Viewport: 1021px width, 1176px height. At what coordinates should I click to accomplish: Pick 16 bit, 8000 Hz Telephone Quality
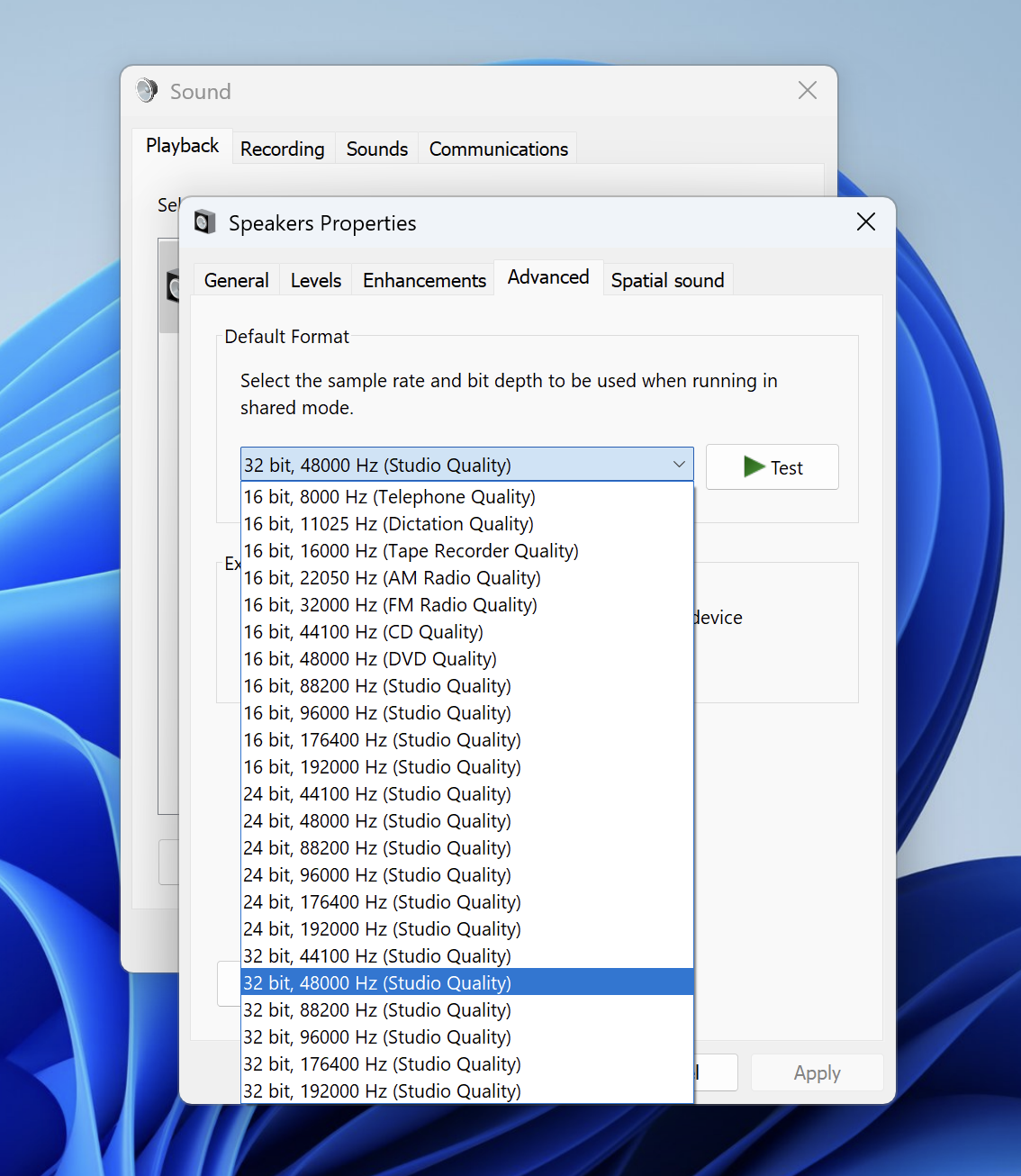tap(389, 497)
